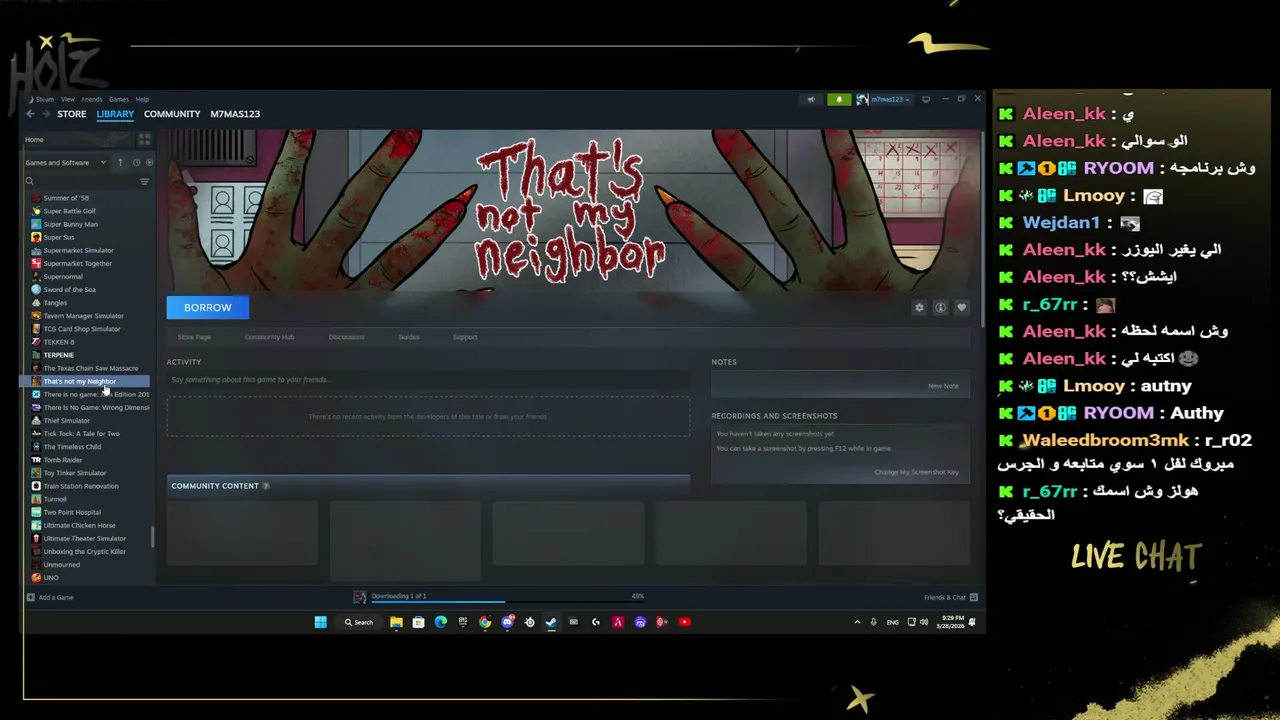Select Thief Simulator in the library
This screenshot has height=720, width=1280.
[66, 421]
